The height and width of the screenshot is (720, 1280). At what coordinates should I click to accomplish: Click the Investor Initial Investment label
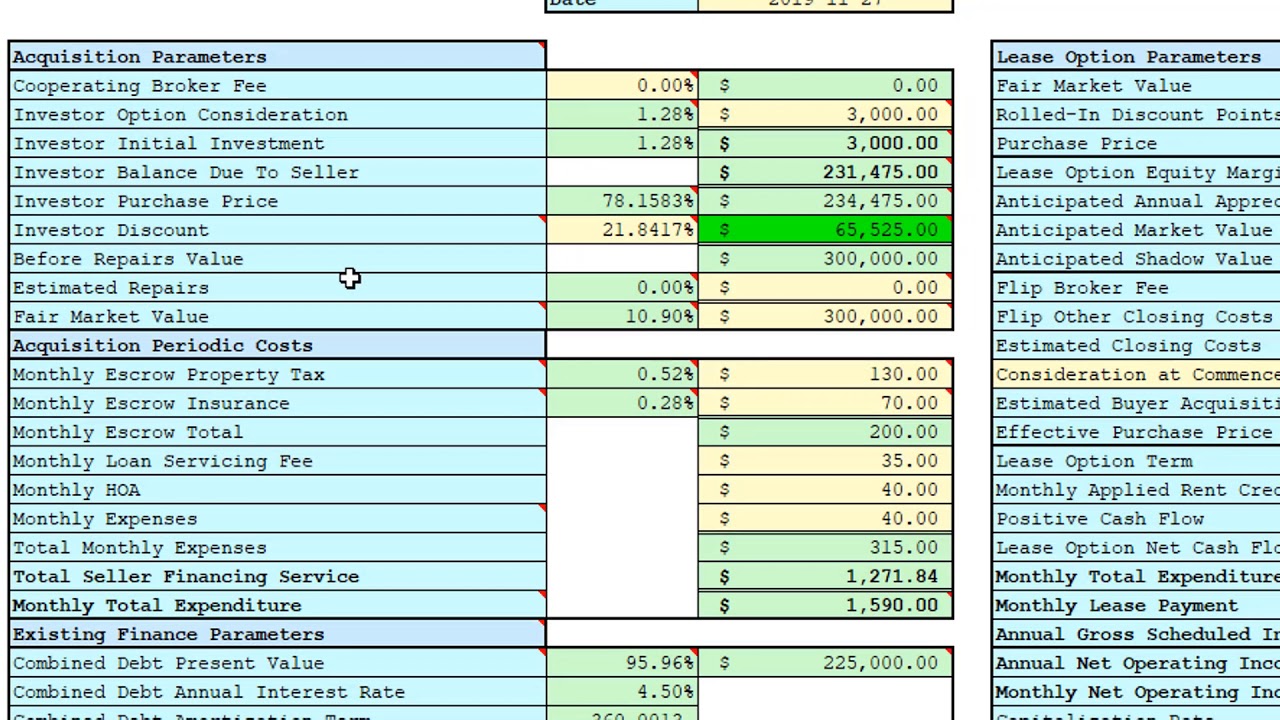point(168,144)
